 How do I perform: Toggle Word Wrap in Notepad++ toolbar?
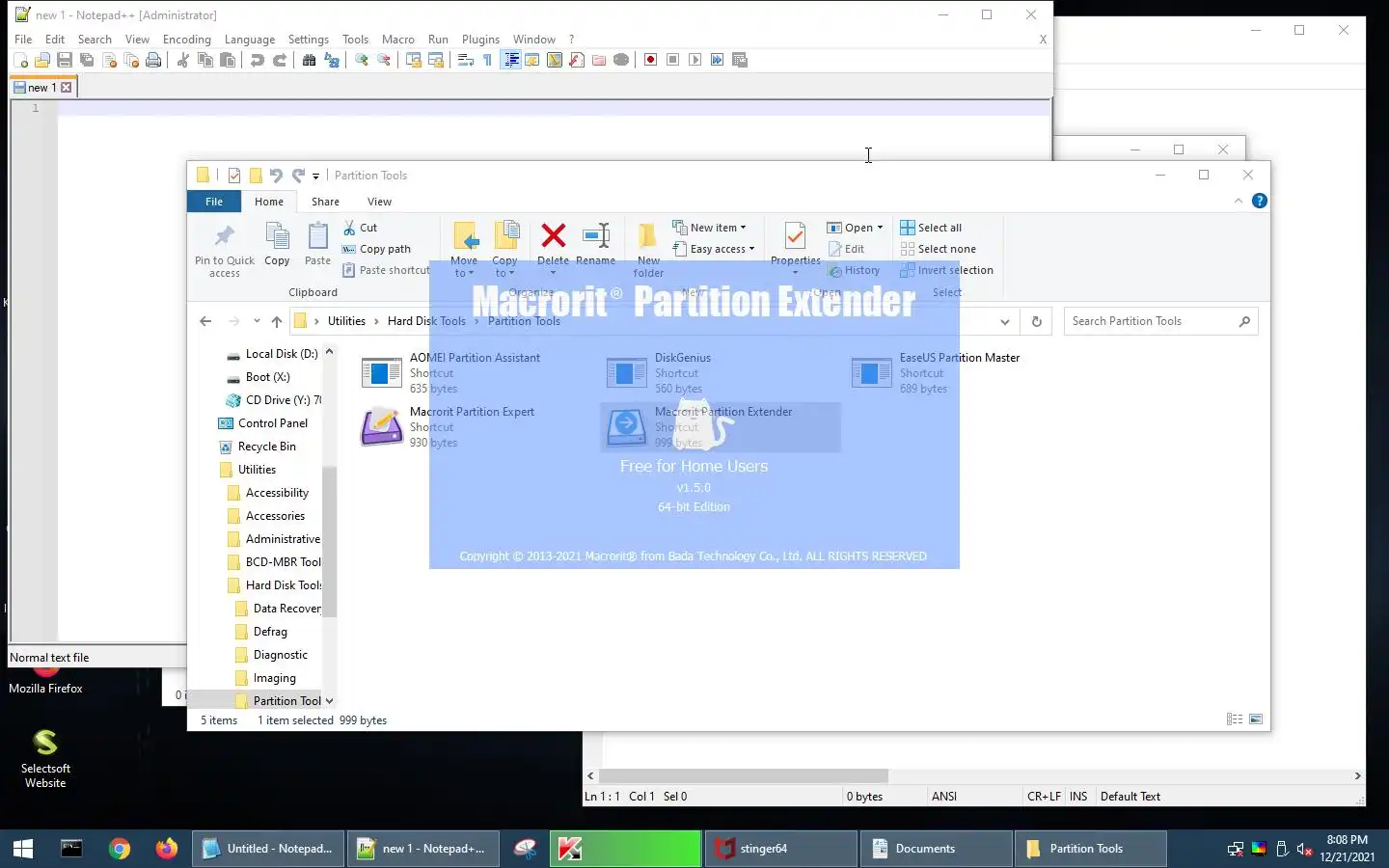pyautogui.click(x=465, y=60)
